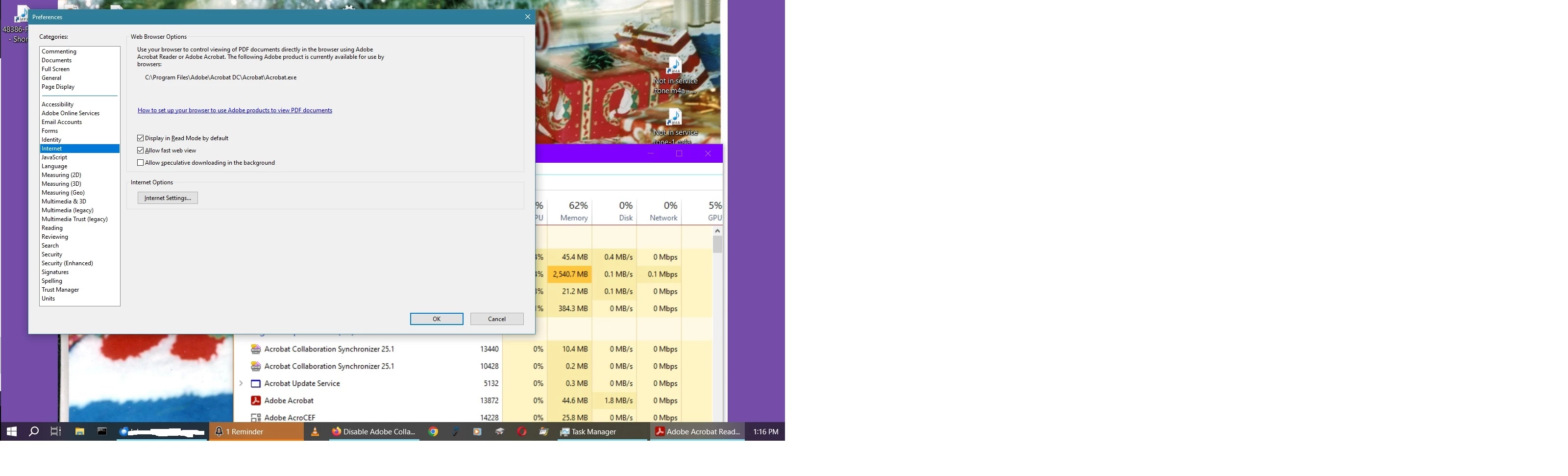The height and width of the screenshot is (476, 1568).
Task: Switch to Firefox 'Disable Adobe Colla...' window
Action: click(x=374, y=431)
